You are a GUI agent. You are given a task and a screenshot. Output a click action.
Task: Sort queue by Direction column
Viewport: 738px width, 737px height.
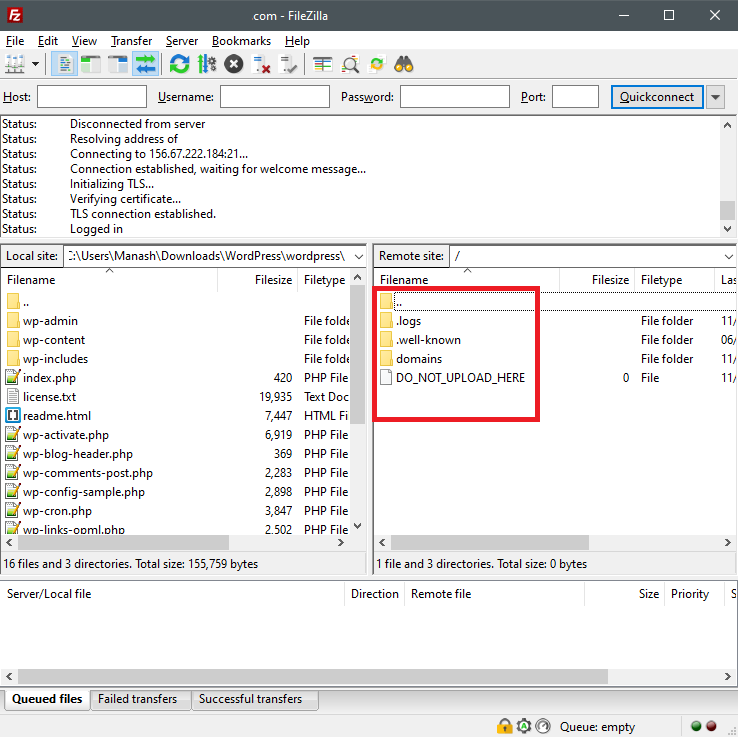pyautogui.click(x=375, y=594)
